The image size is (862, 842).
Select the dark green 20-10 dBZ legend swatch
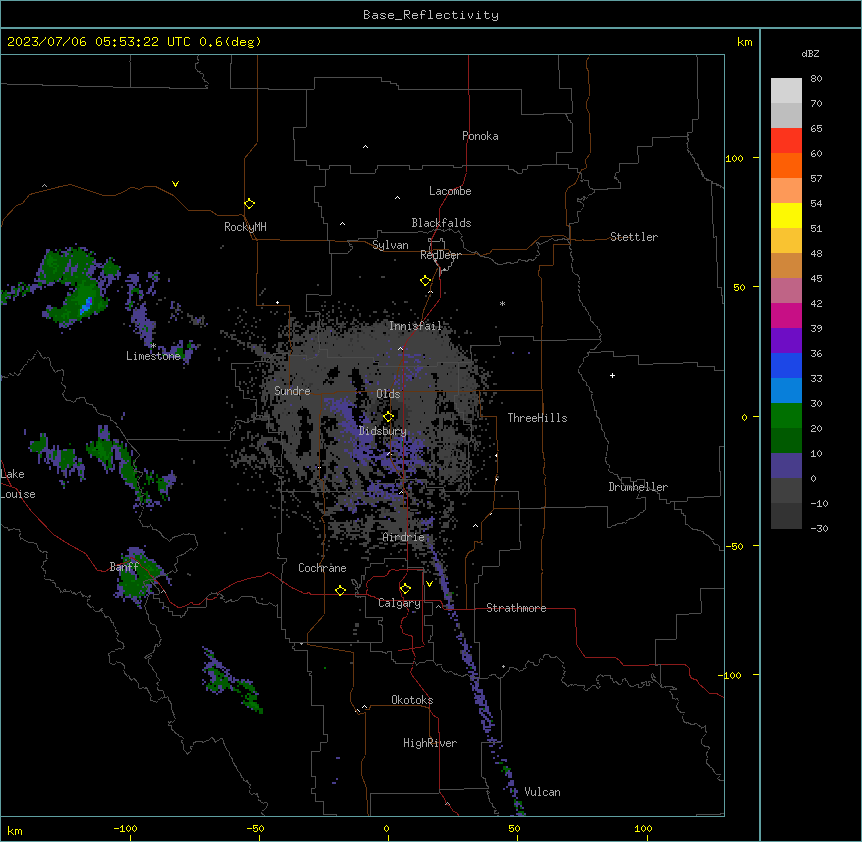[x=786, y=441]
